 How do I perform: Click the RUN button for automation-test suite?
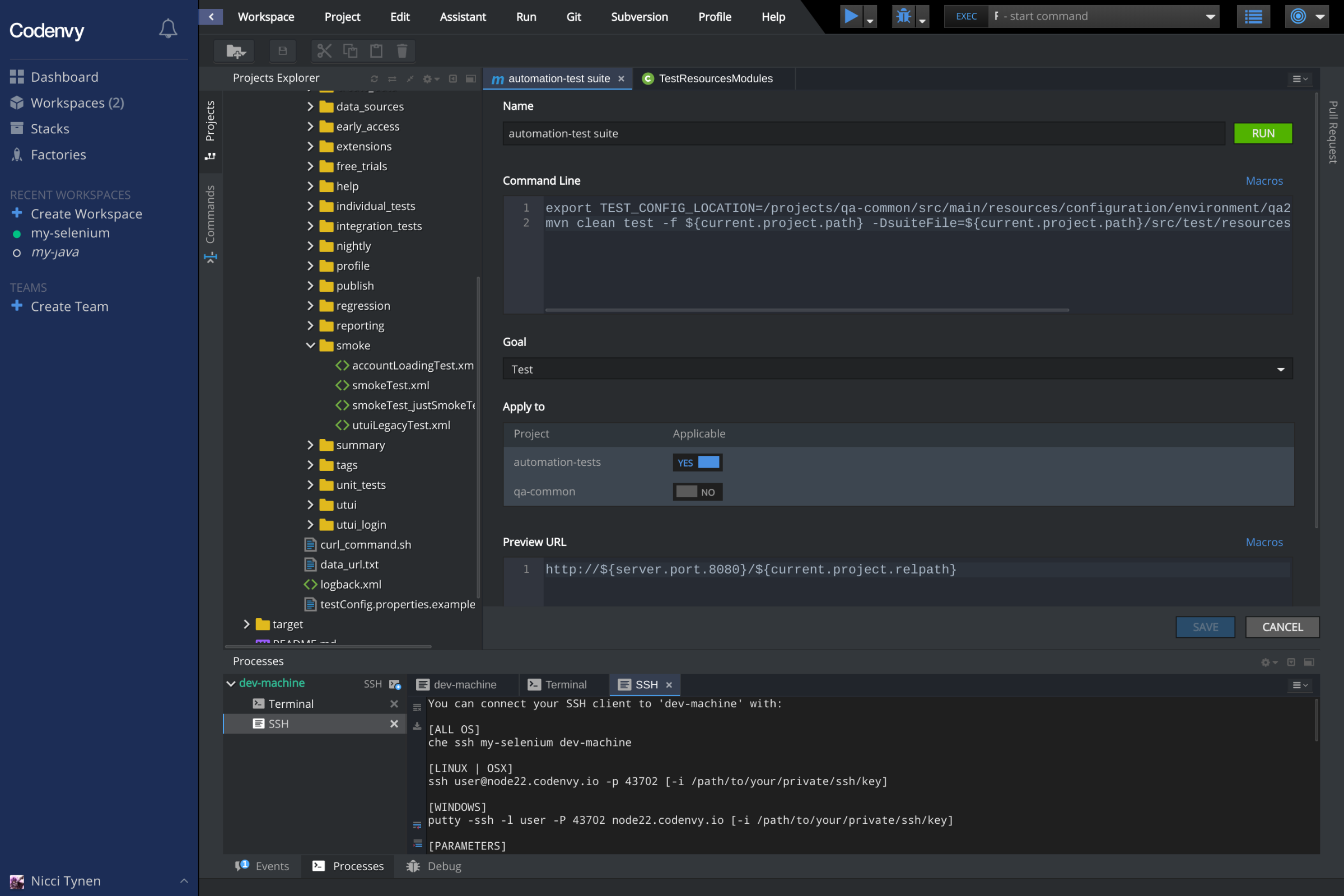1262,133
